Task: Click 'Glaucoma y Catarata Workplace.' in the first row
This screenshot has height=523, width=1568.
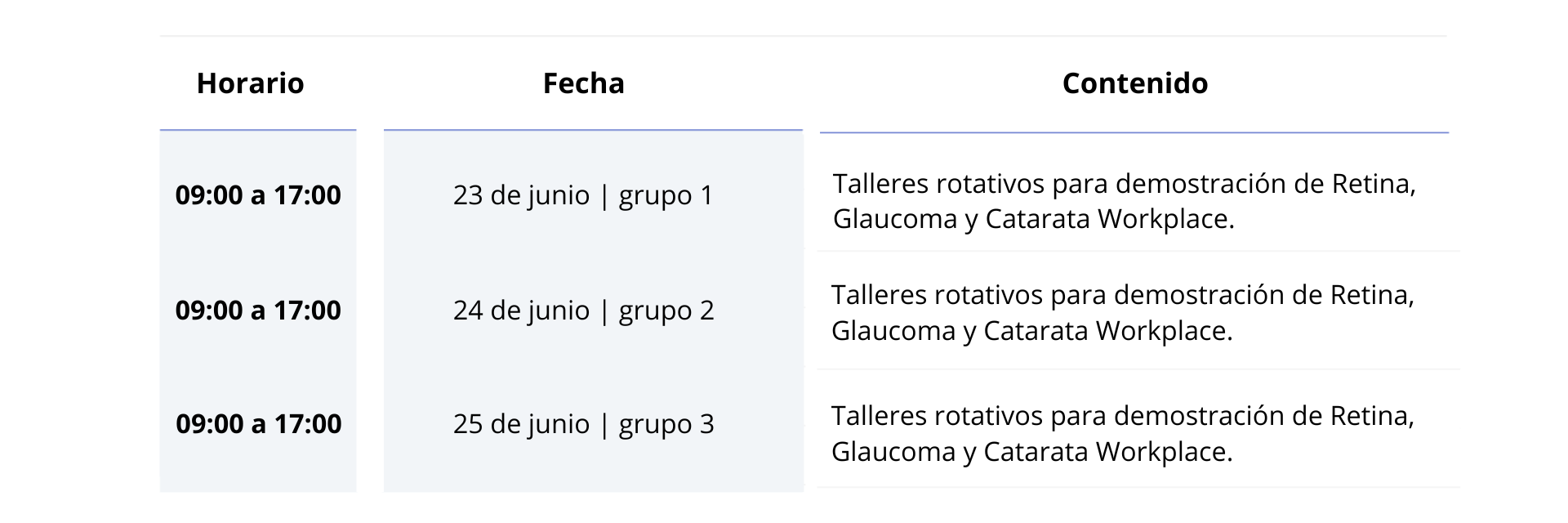Action: click(1034, 220)
